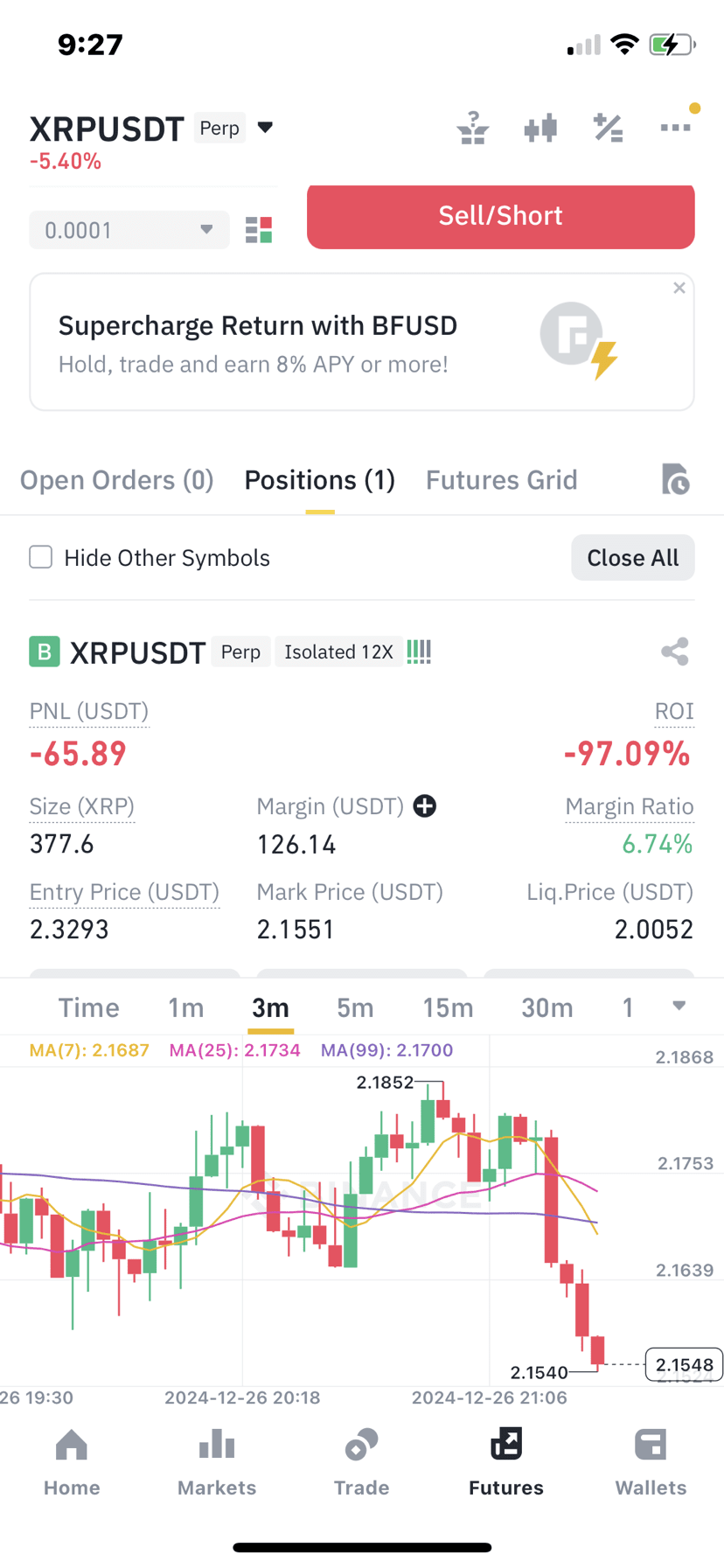Go to Wallets in bottom navigation

tap(651, 1461)
